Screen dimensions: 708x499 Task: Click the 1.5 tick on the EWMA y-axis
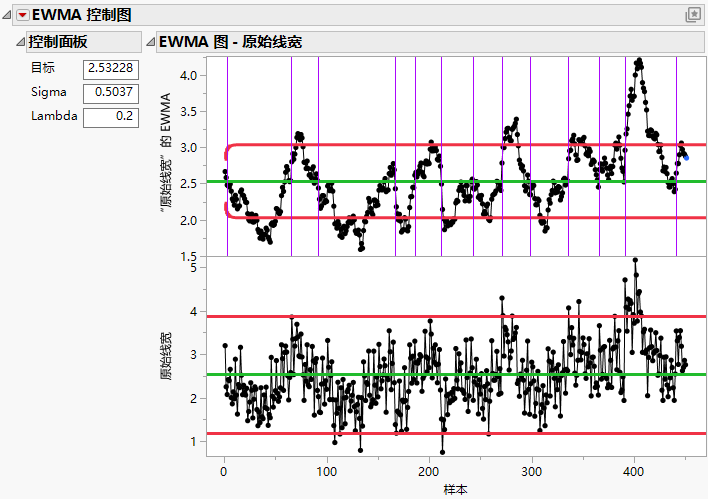click(188, 256)
